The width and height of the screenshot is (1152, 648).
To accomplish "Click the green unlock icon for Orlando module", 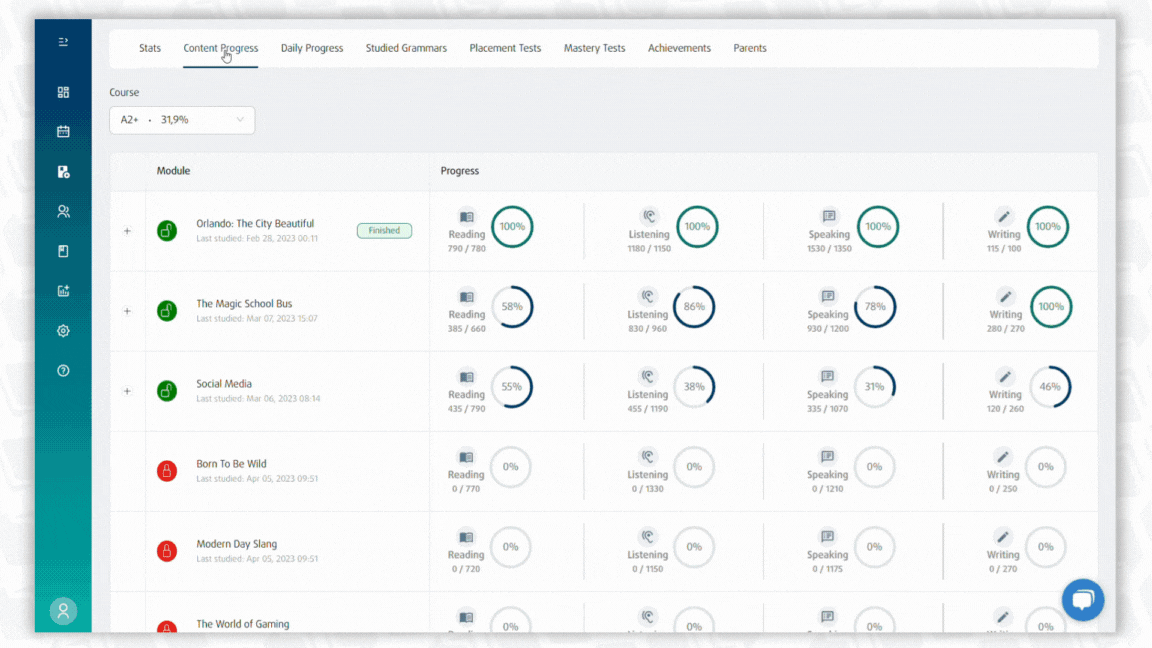I will click(167, 231).
